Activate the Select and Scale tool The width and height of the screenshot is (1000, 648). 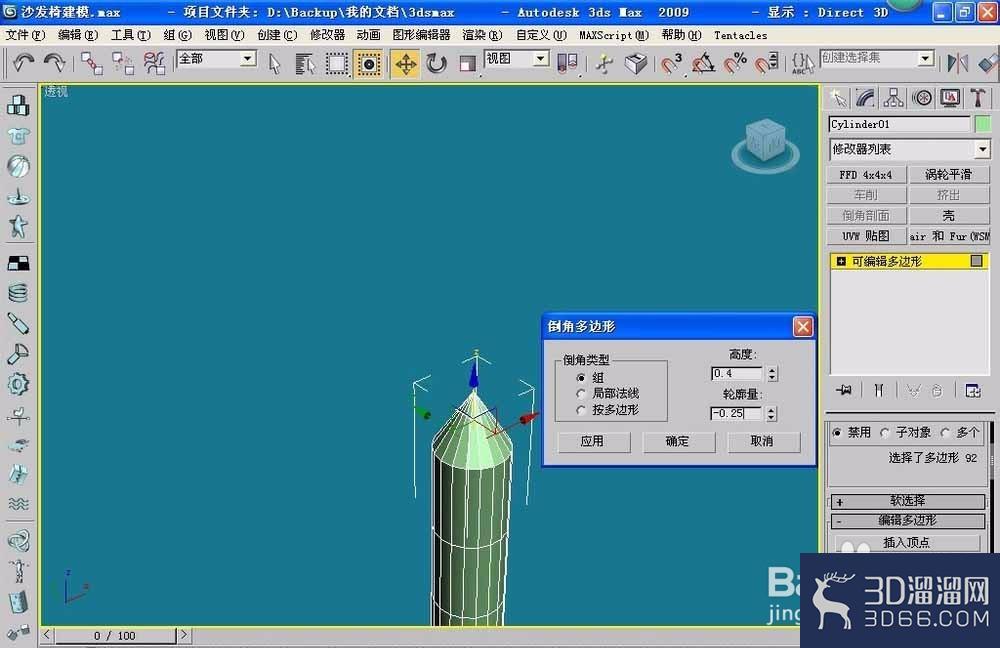tap(468, 64)
